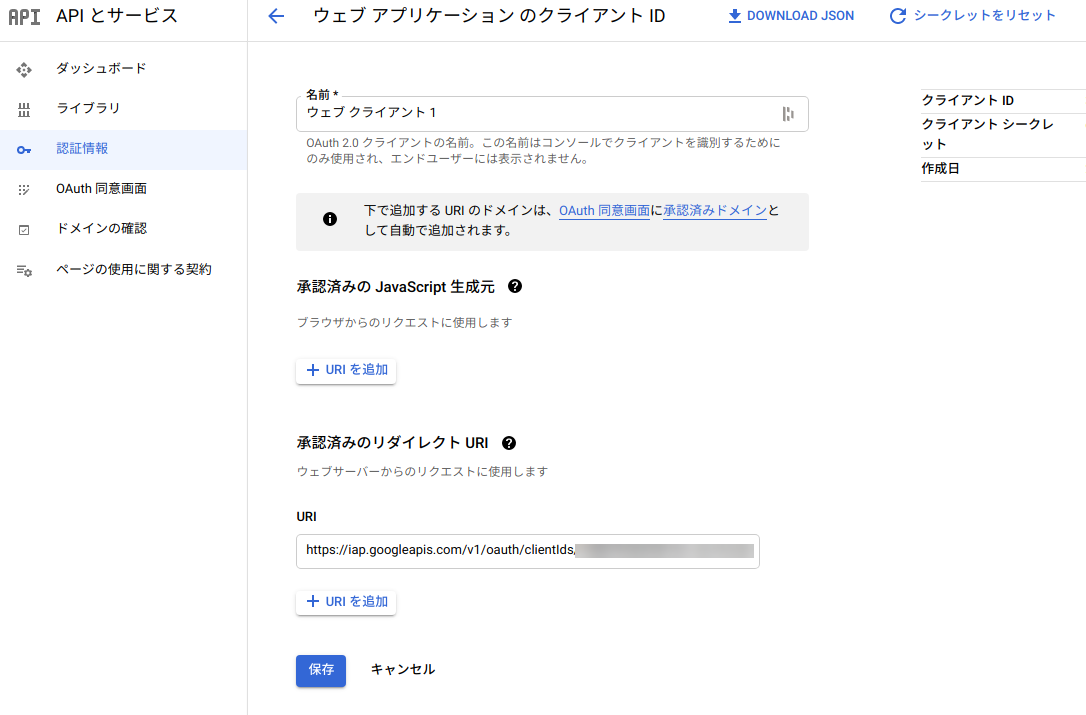Cancel editing the client
This screenshot has height=715, width=1086.
(402, 670)
